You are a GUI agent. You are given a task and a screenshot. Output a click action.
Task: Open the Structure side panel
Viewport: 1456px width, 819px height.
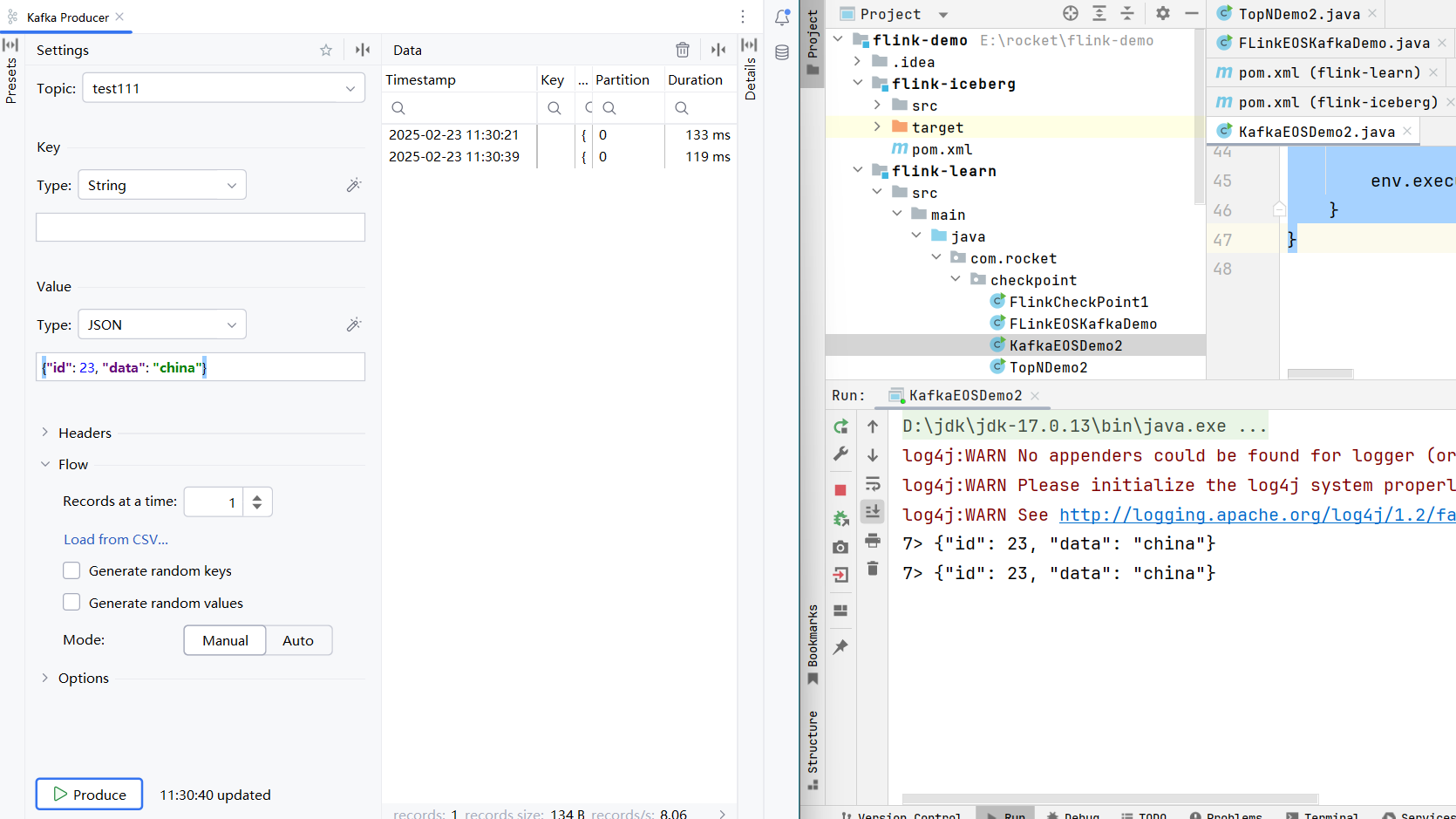coord(813,749)
